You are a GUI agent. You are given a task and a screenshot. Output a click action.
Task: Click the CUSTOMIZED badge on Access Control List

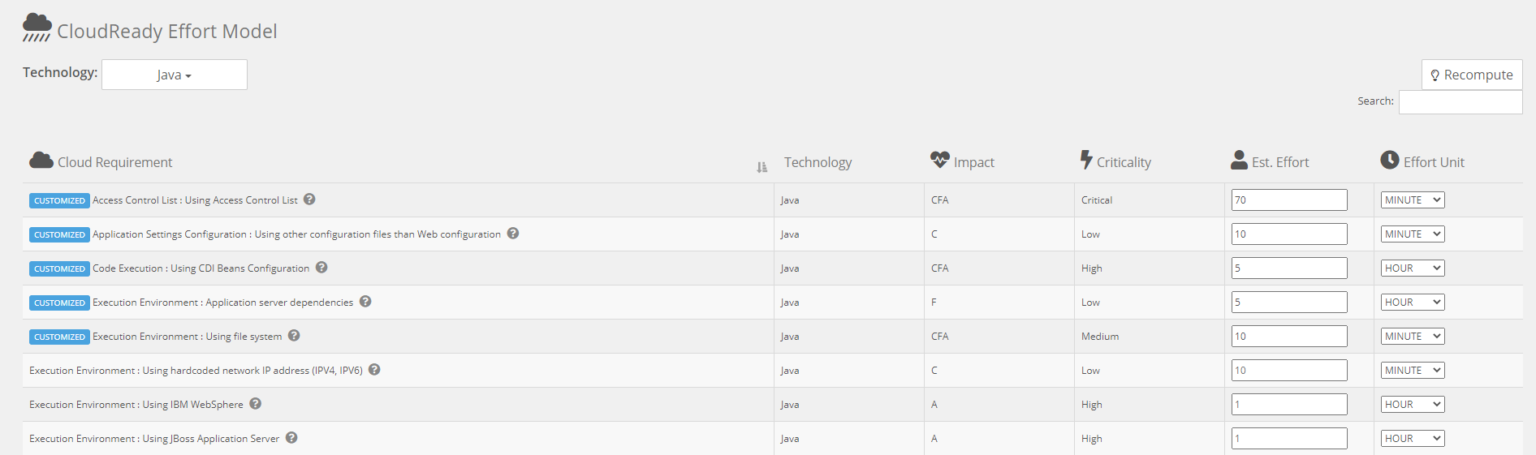click(x=59, y=200)
